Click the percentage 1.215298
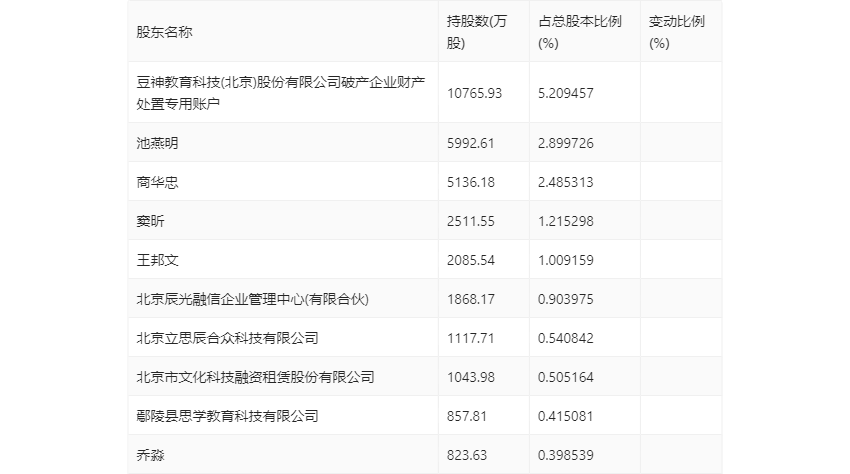 click(565, 221)
